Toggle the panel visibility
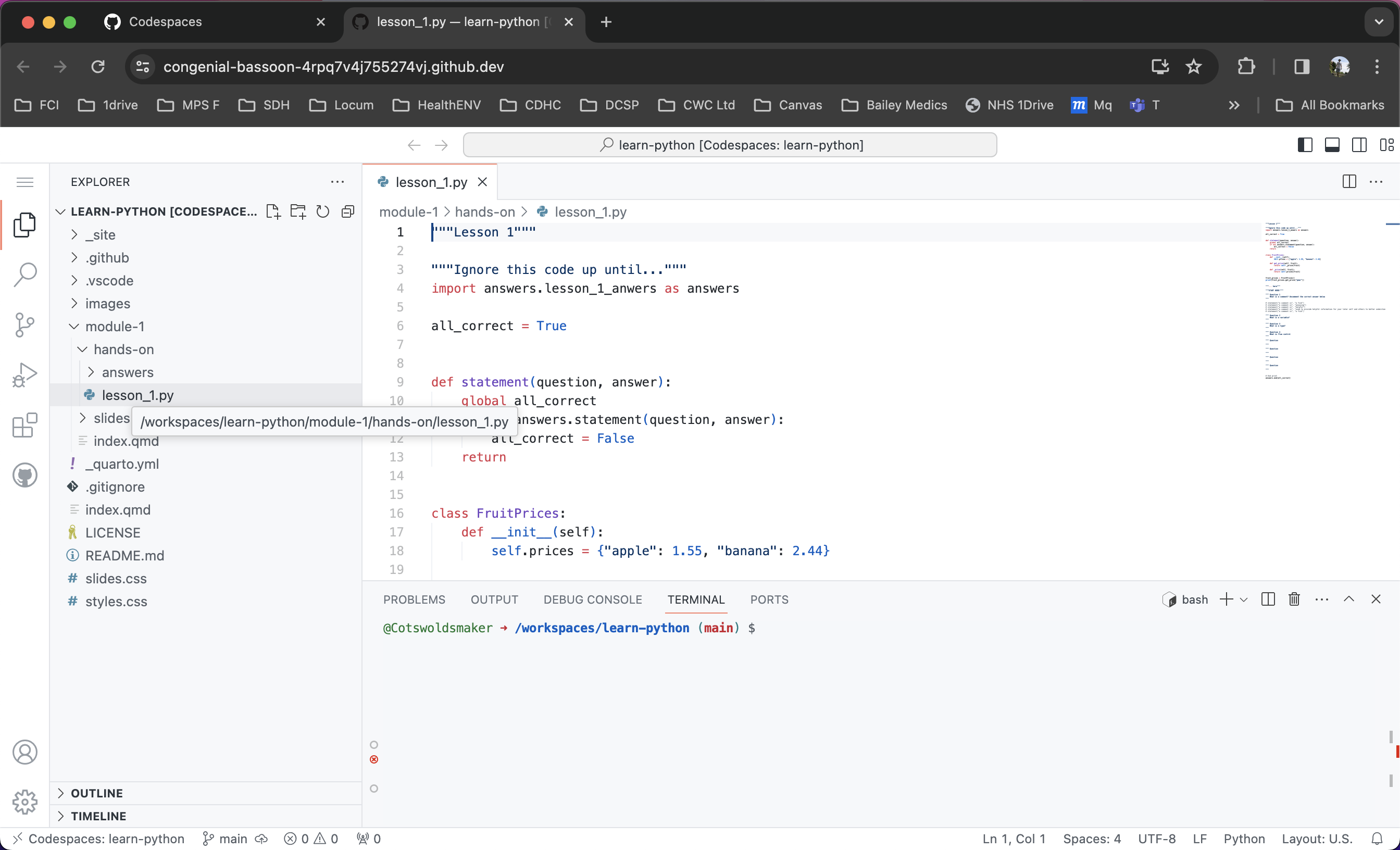 coord(1332,145)
